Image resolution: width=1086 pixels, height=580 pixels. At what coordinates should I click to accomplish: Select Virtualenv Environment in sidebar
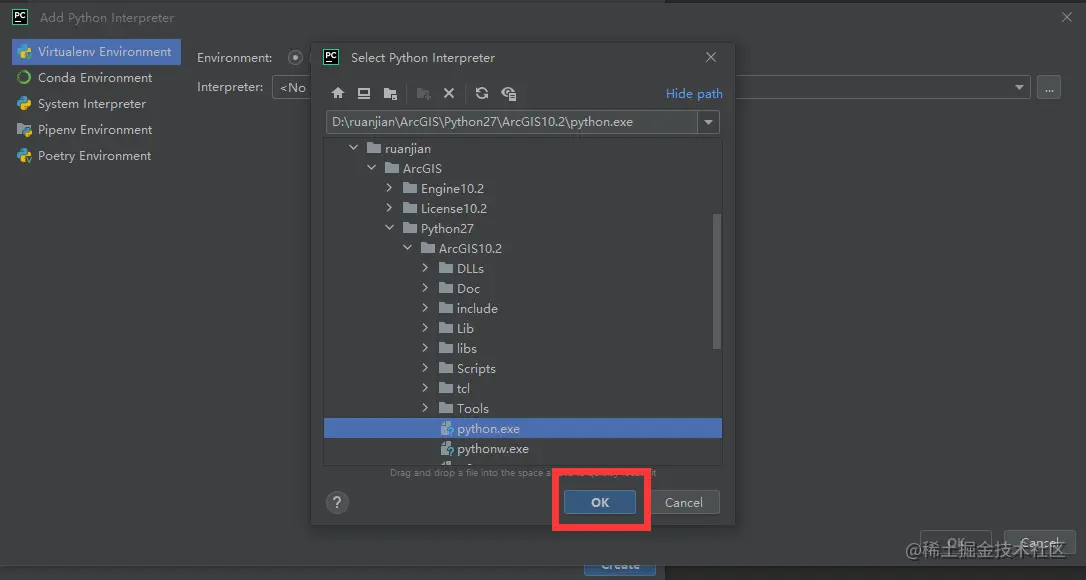click(96, 52)
